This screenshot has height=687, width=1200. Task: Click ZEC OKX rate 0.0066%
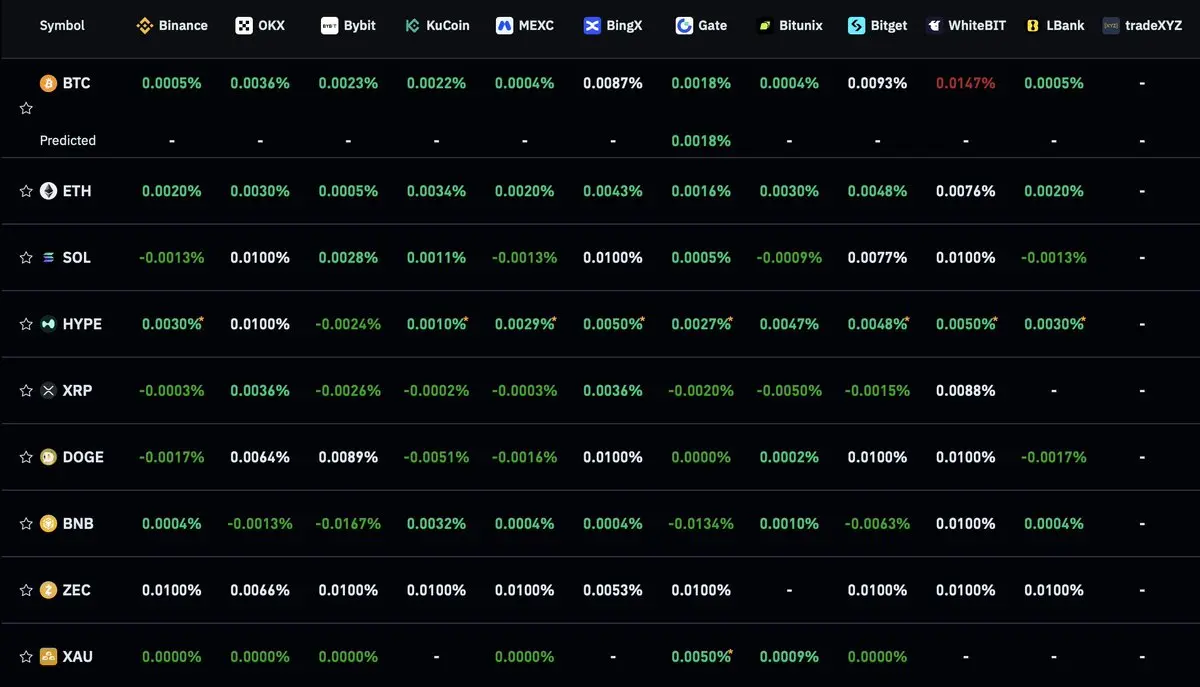pyautogui.click(x=260, y=590)
